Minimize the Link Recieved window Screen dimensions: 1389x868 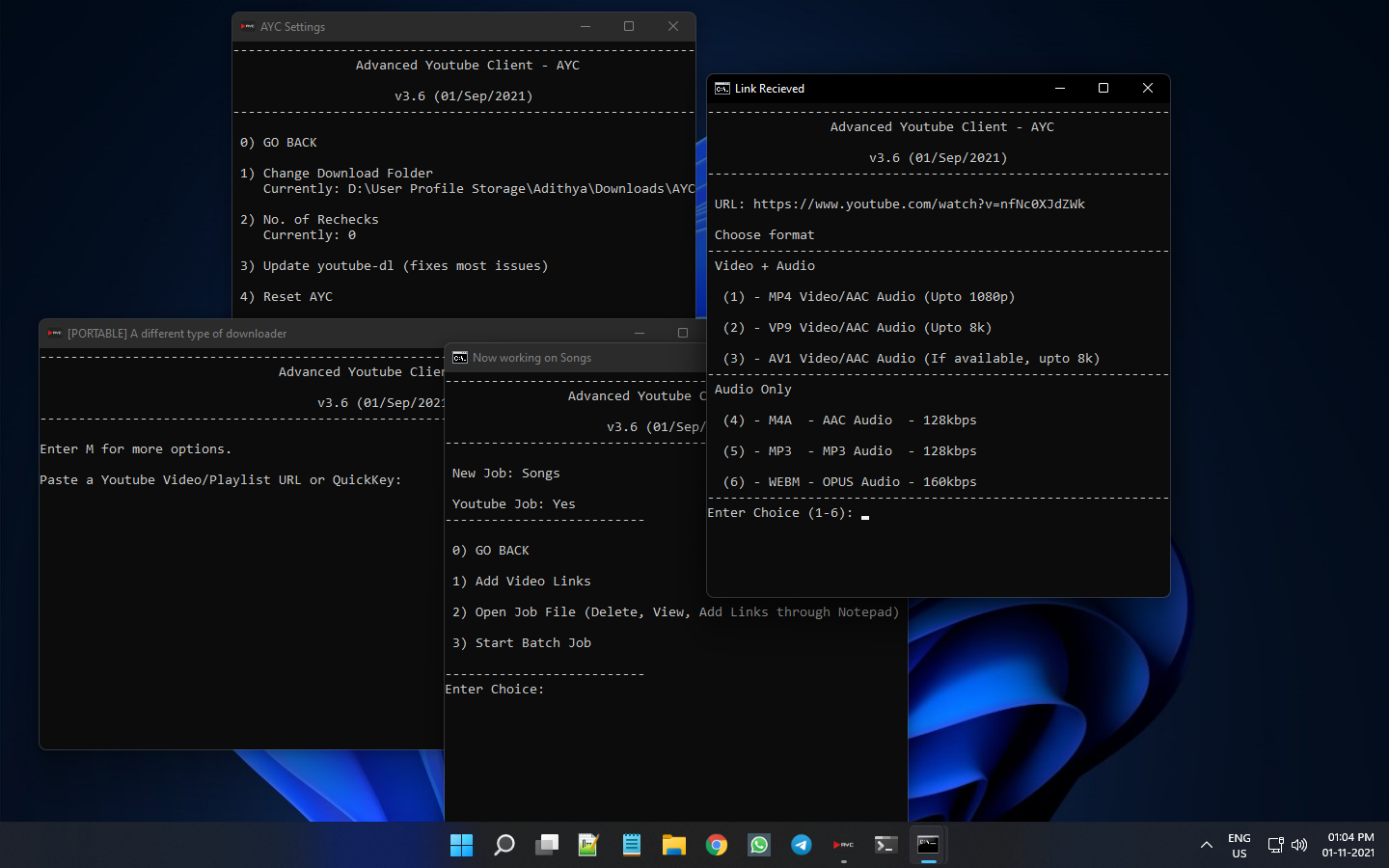(1060, 88)
